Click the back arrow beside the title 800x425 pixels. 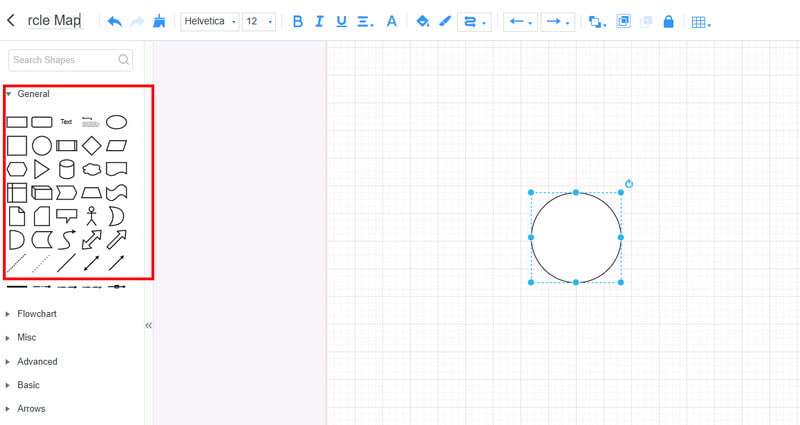point(11,20)
